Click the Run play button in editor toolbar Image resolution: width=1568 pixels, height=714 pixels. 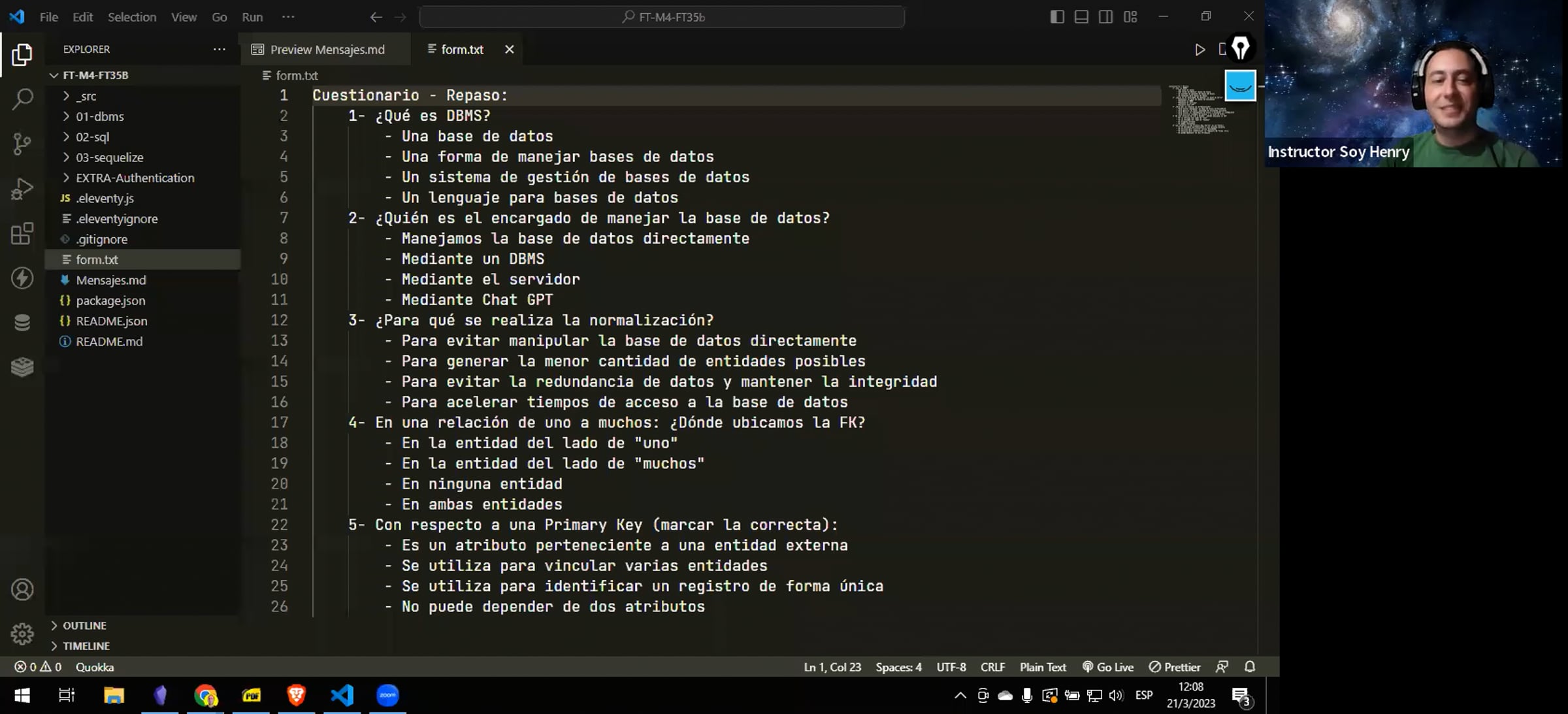(1200, 50)
